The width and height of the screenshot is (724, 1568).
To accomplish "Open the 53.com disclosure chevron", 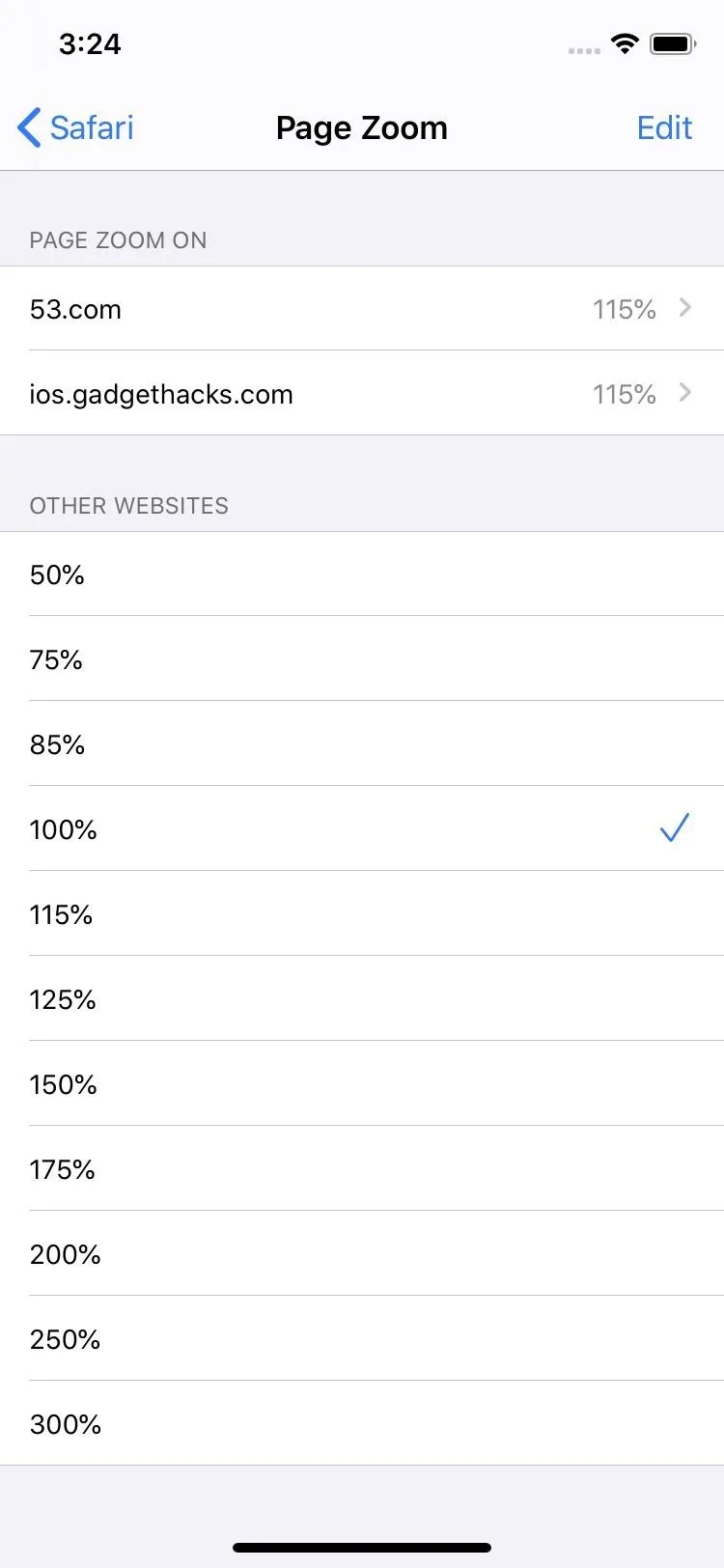I will [x=685, y=308].
